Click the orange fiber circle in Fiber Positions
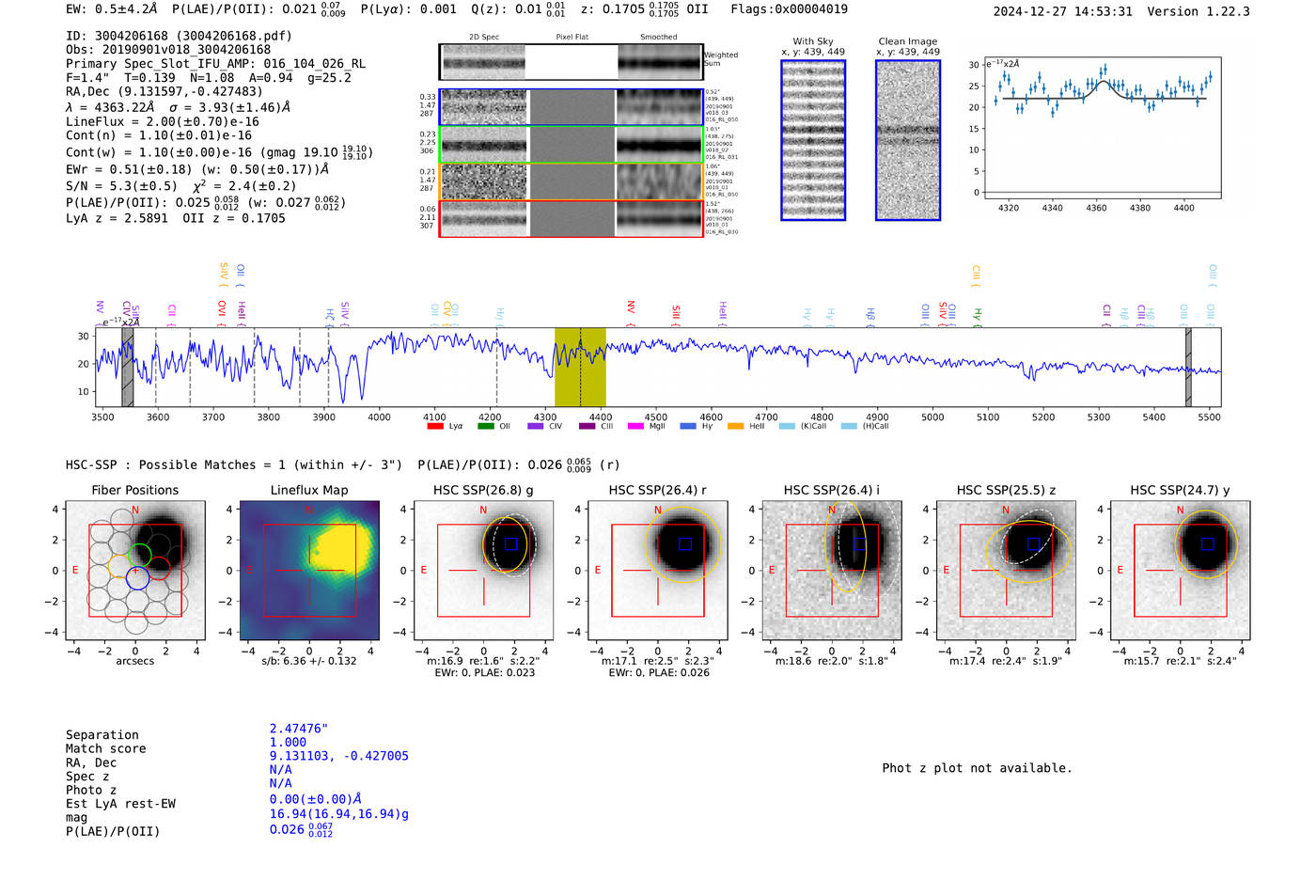This screenshot has width=1316, height=896. click(118, 565)
